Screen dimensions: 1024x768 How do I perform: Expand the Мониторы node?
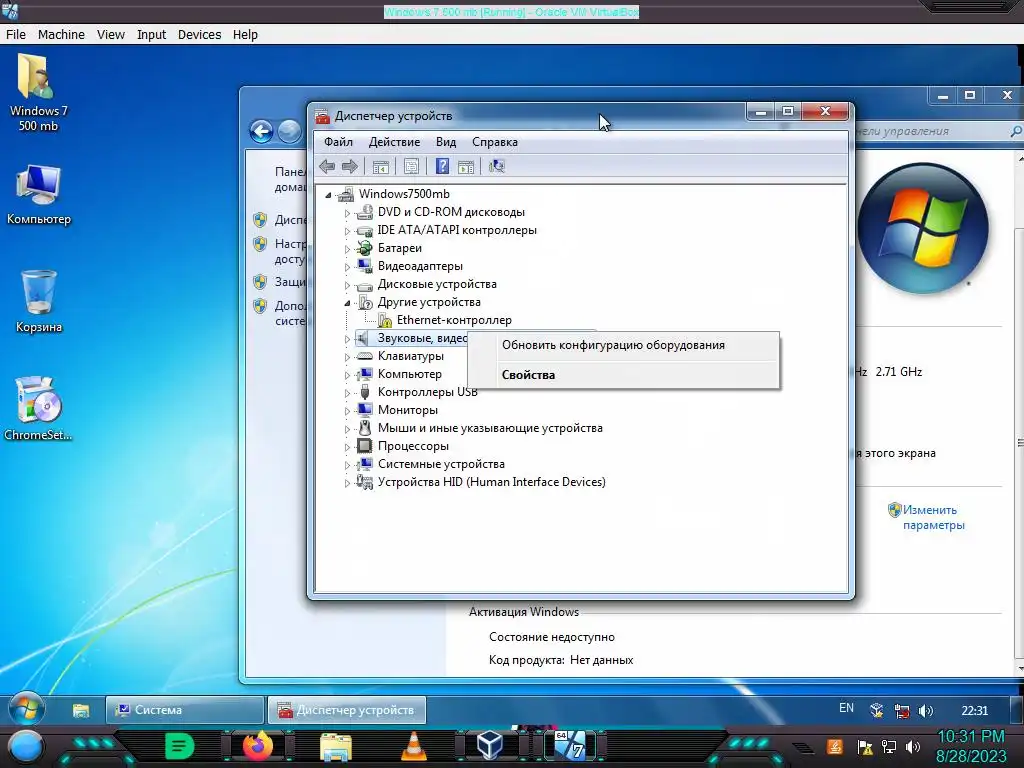(347, 411)
